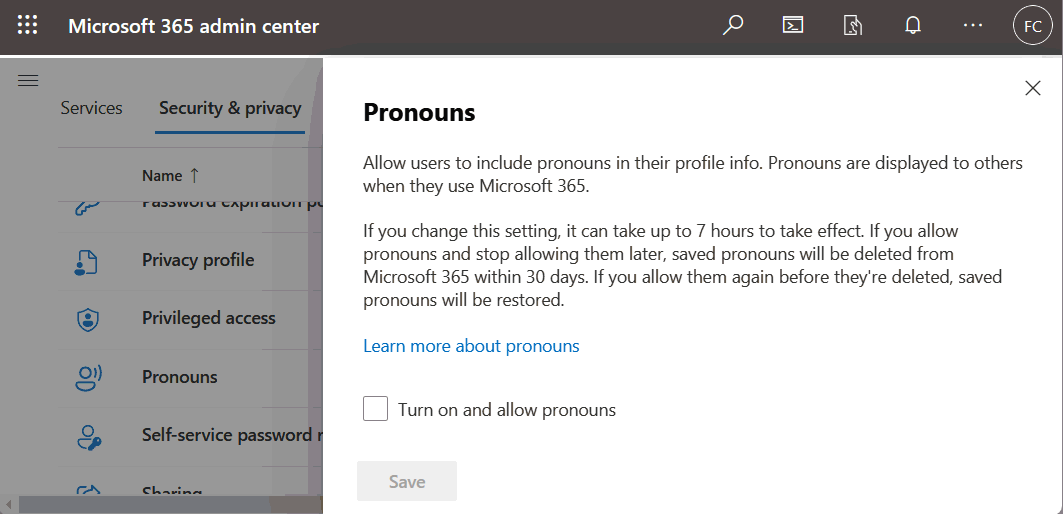Open the app launcher waffle icon
The height and width of the screenshot is (514, 1063).
coord(28,26)
